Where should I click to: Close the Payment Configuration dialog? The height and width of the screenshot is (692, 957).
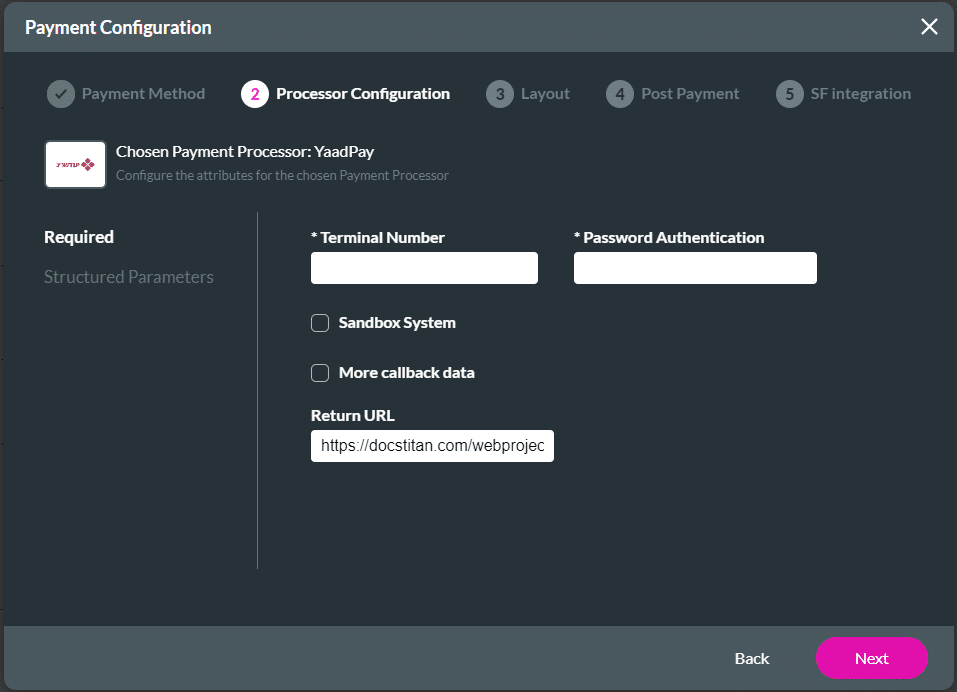(929, 27)
